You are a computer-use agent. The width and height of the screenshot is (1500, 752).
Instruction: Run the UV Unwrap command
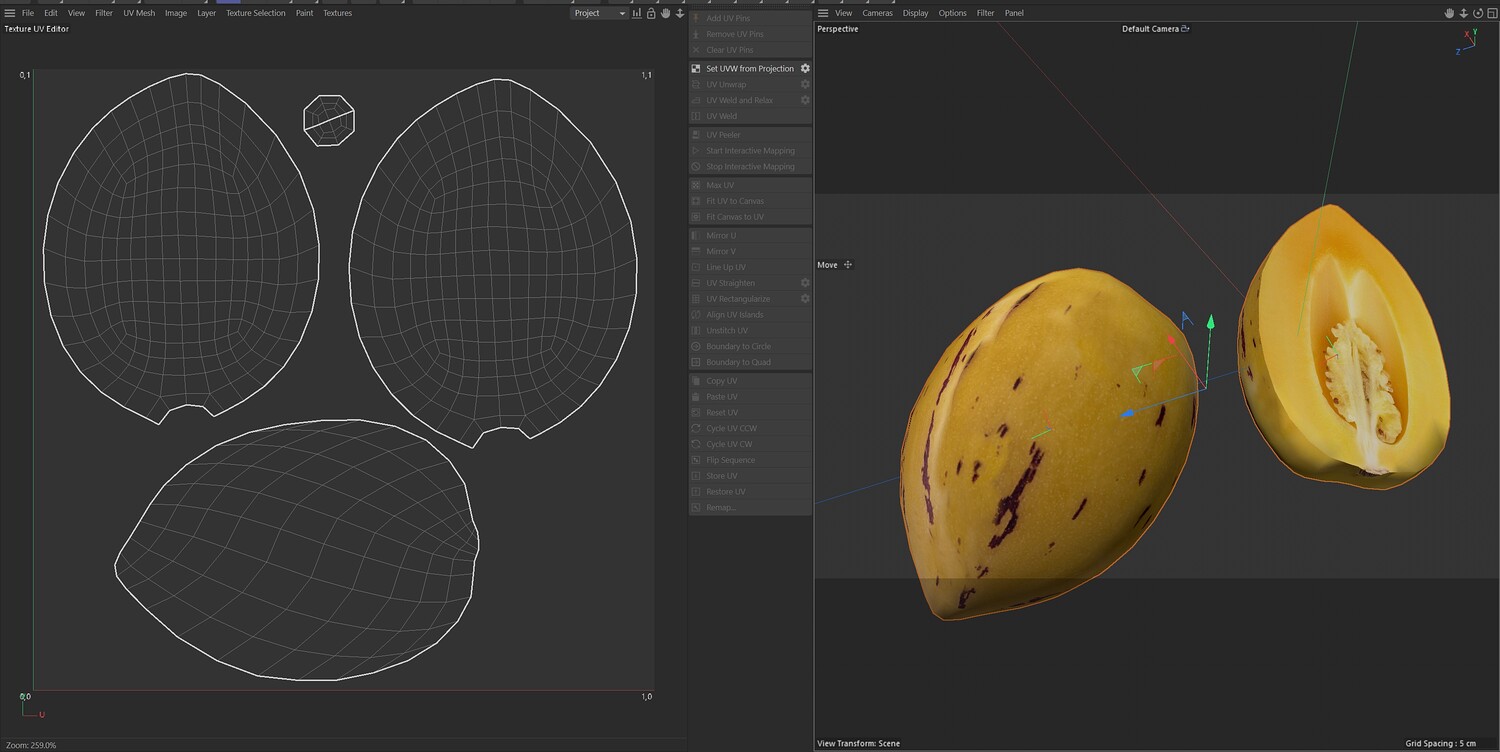click(750, 84)
